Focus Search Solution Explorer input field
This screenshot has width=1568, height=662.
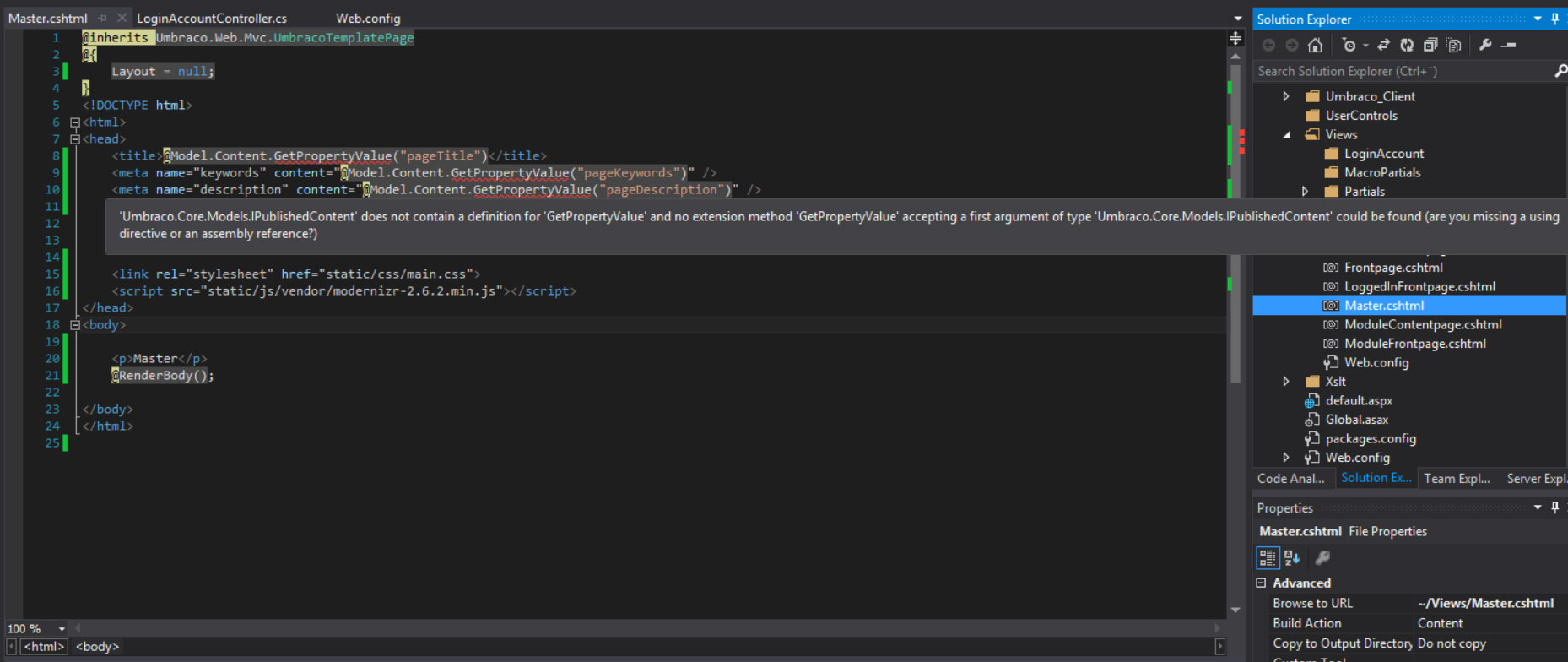(1403, 72)
